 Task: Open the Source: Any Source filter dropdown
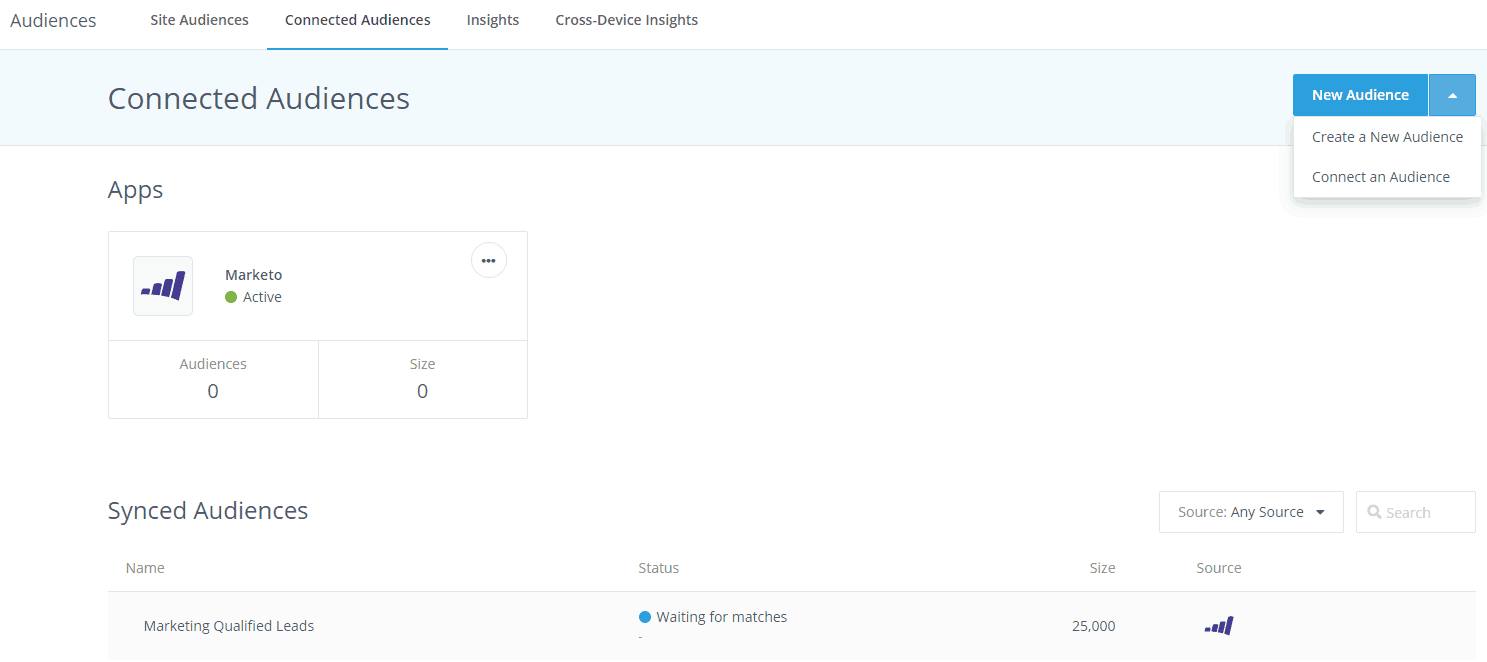1250,511
